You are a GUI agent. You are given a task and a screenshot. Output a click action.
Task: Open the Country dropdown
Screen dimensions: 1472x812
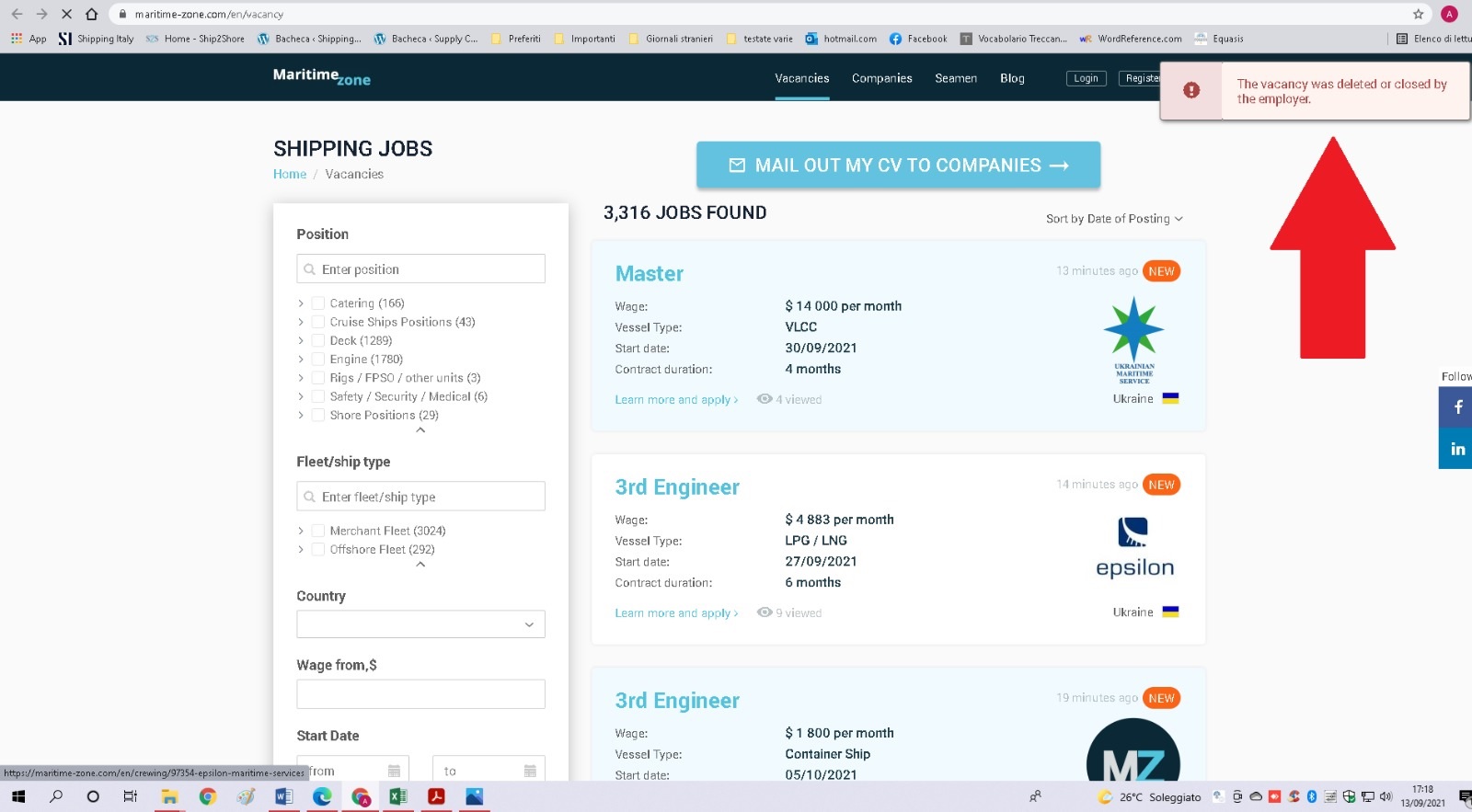420,624
